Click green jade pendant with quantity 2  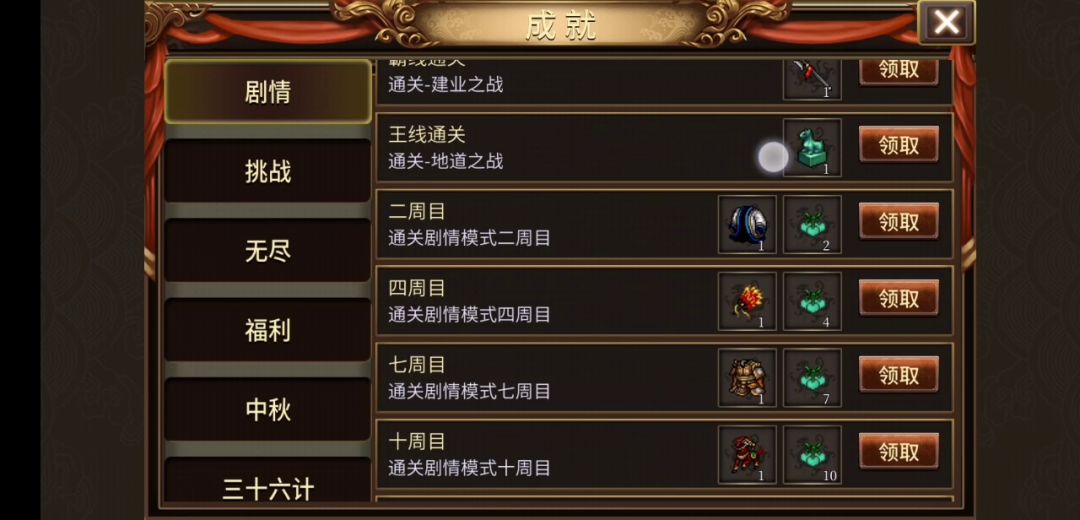point(812,225)
